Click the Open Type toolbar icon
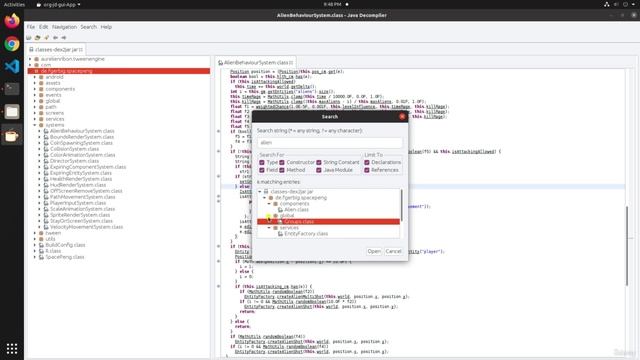The height and width of the screenshot is (360, 640). tap(38, 38)
